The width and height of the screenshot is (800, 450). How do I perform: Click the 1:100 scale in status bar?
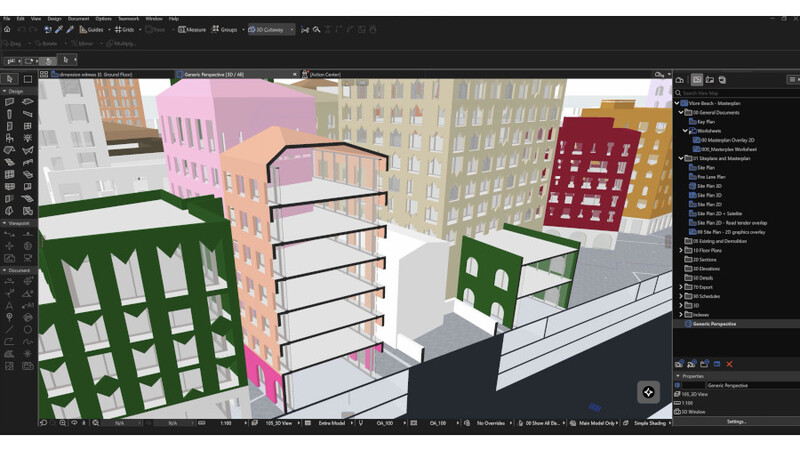click(x=226, y=423)
